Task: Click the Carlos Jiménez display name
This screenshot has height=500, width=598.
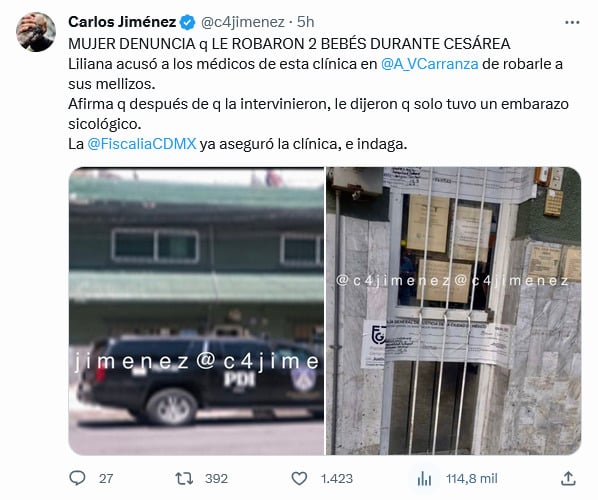Action: point(122,22)
